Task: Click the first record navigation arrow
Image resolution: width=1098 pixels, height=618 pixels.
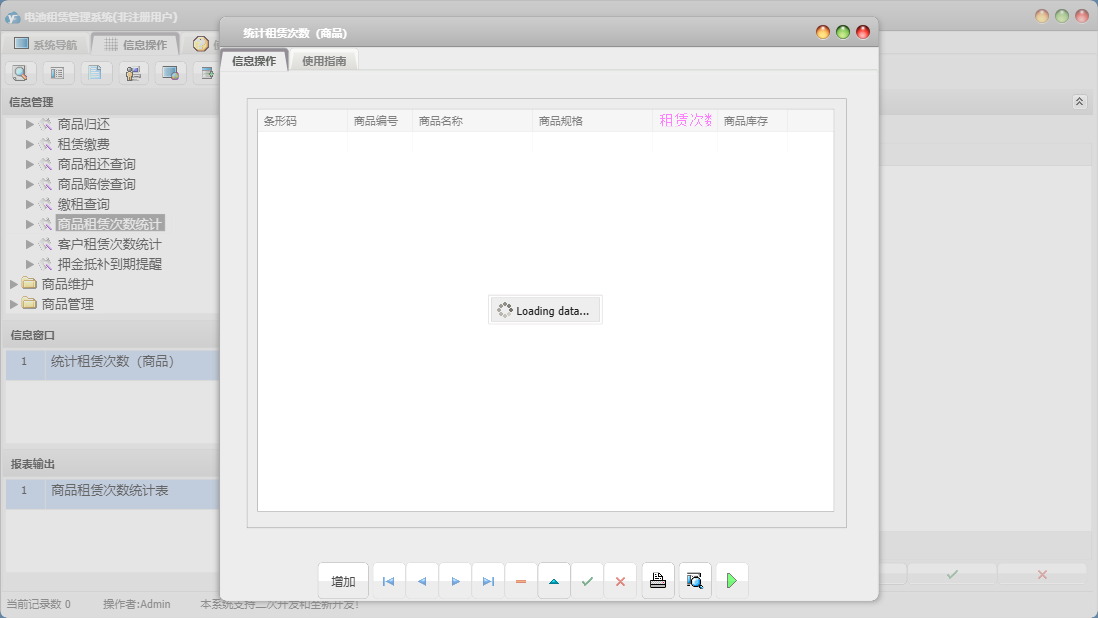Action: pyautogui.click(x=388, y=581)
